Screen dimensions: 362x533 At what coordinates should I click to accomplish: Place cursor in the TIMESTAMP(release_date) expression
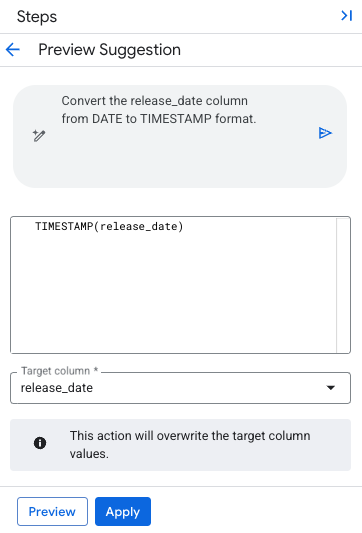tap(109, 226)
